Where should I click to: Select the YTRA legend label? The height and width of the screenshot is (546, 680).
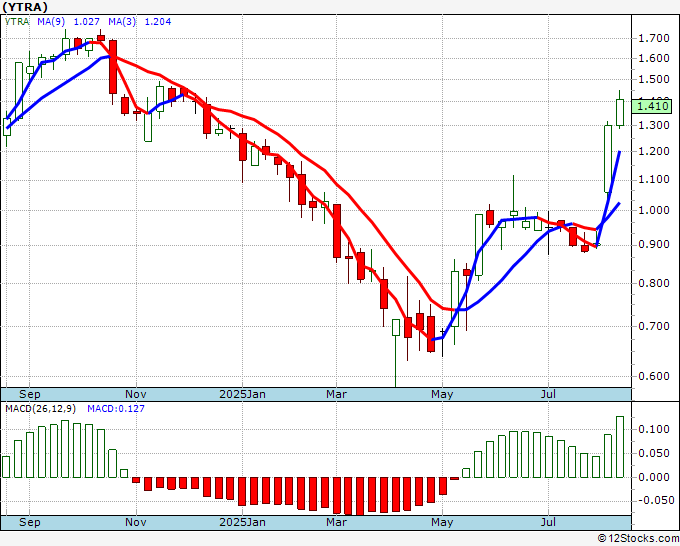click(17, 21)
